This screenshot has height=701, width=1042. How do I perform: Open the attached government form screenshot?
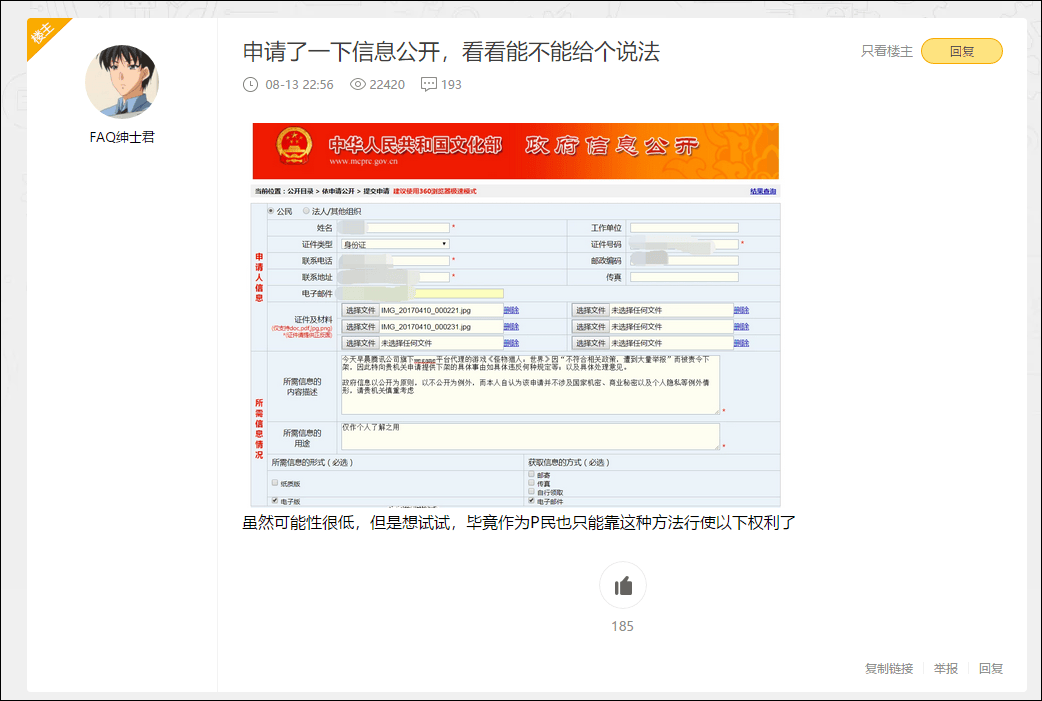(x=516, y=315)
